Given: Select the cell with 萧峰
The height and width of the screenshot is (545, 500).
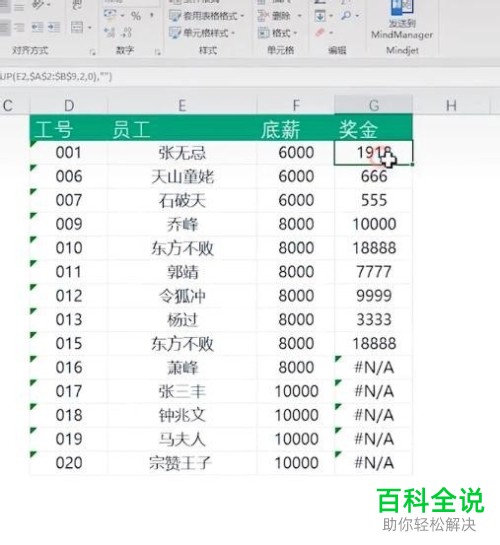Looking at the screenshot, I should (x=182, y=368).
